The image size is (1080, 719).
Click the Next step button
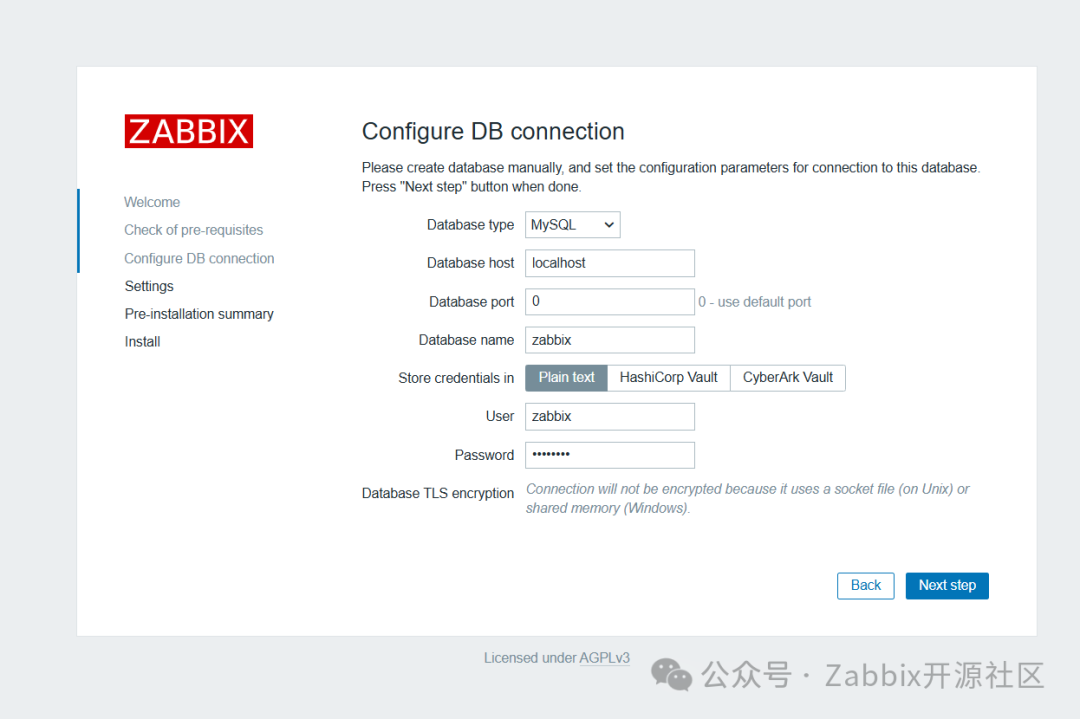pyautogui.click(x=946, y=585)
